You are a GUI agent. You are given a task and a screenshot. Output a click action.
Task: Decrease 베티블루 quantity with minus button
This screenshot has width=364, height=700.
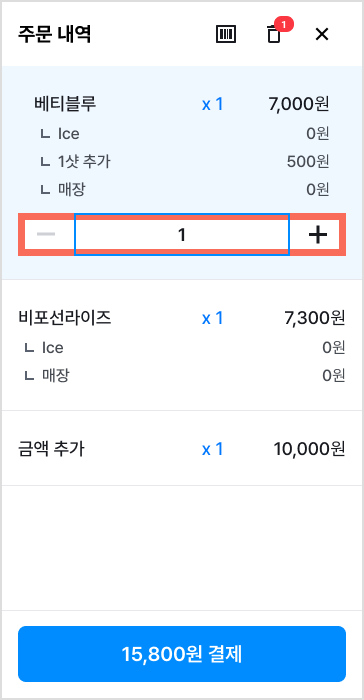tap(46, 234)
